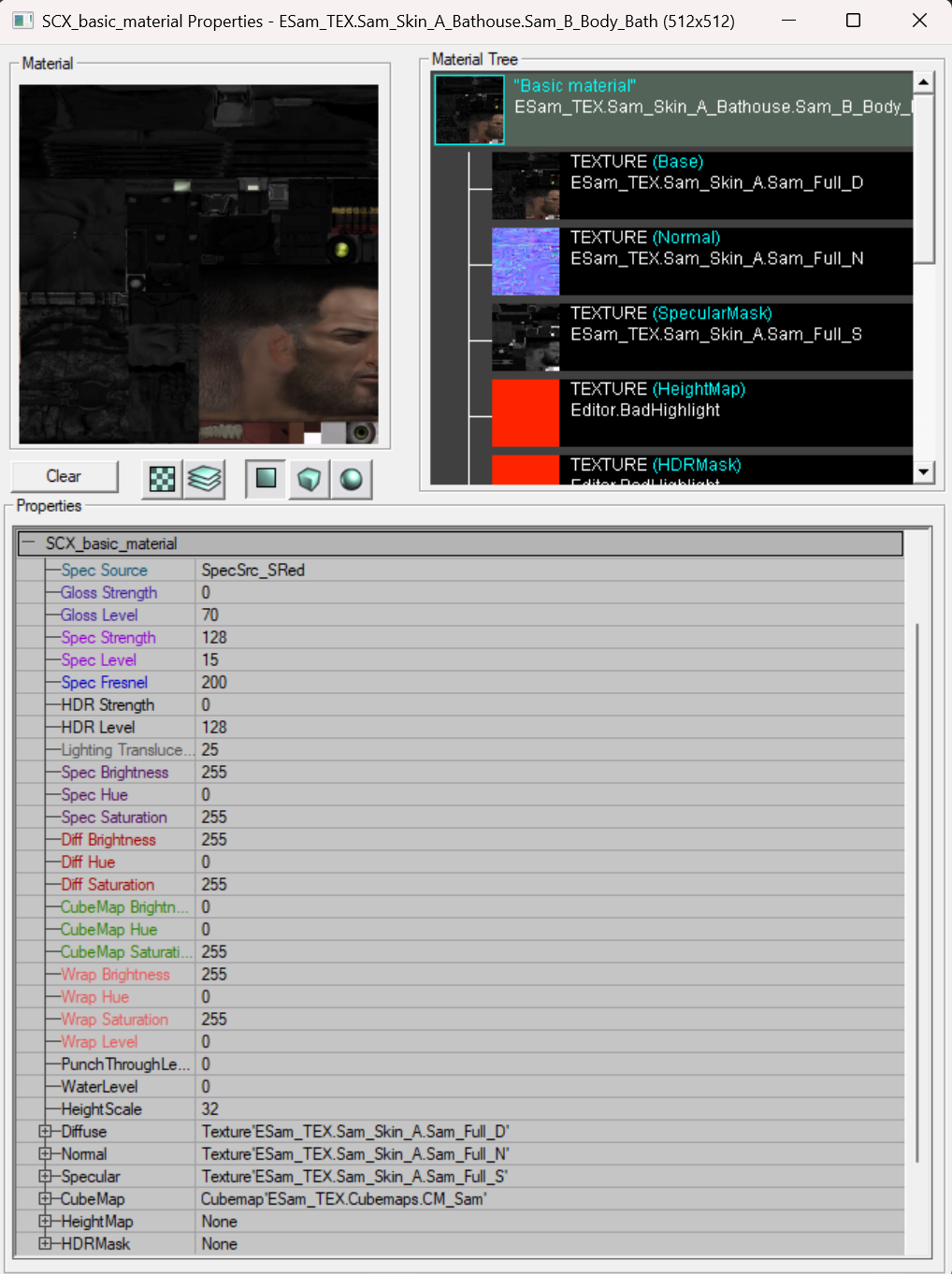Click the CubeMap CM_Sam cubemap value

pos(550,1198)
